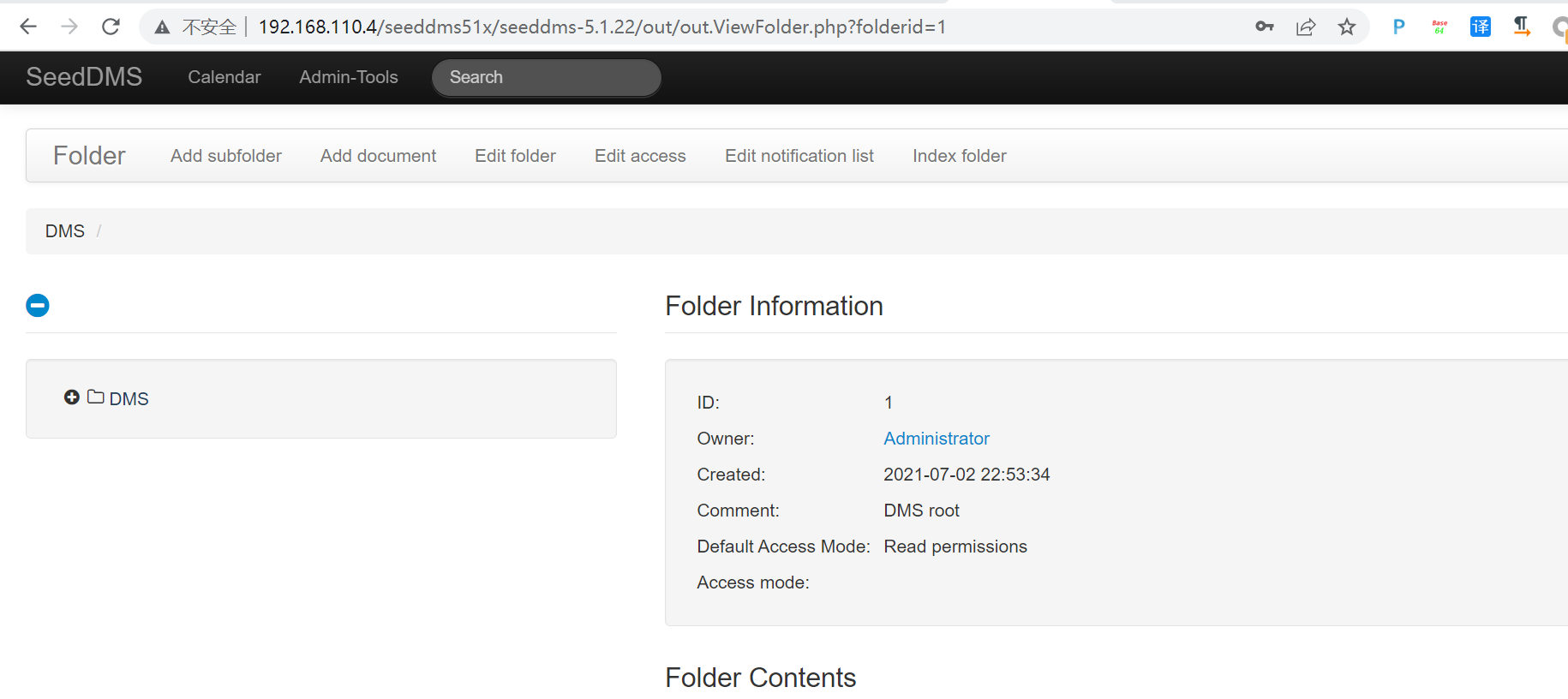Click the 'Comment:' label

739,511
